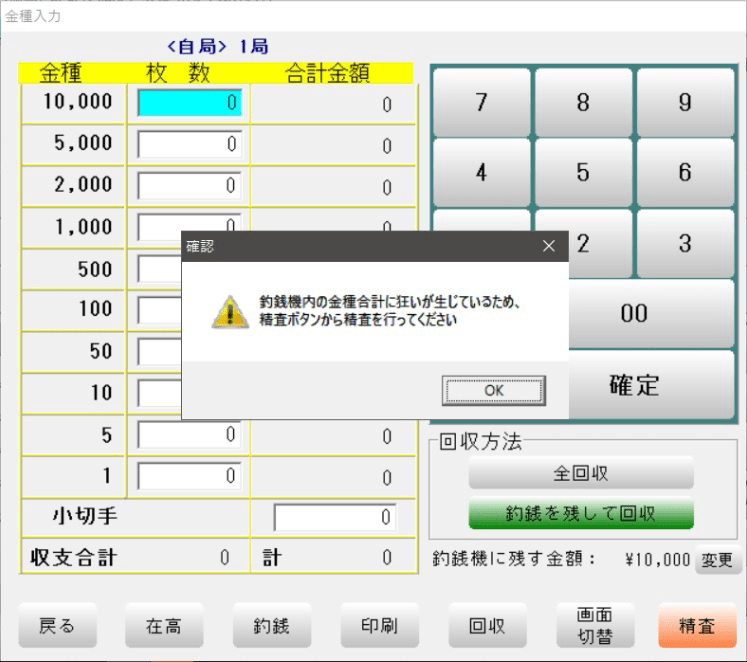The width and height of the screenshot is (747, 662).
Task: Select 釣銭を残して回収 option
Action: [580, 514]
